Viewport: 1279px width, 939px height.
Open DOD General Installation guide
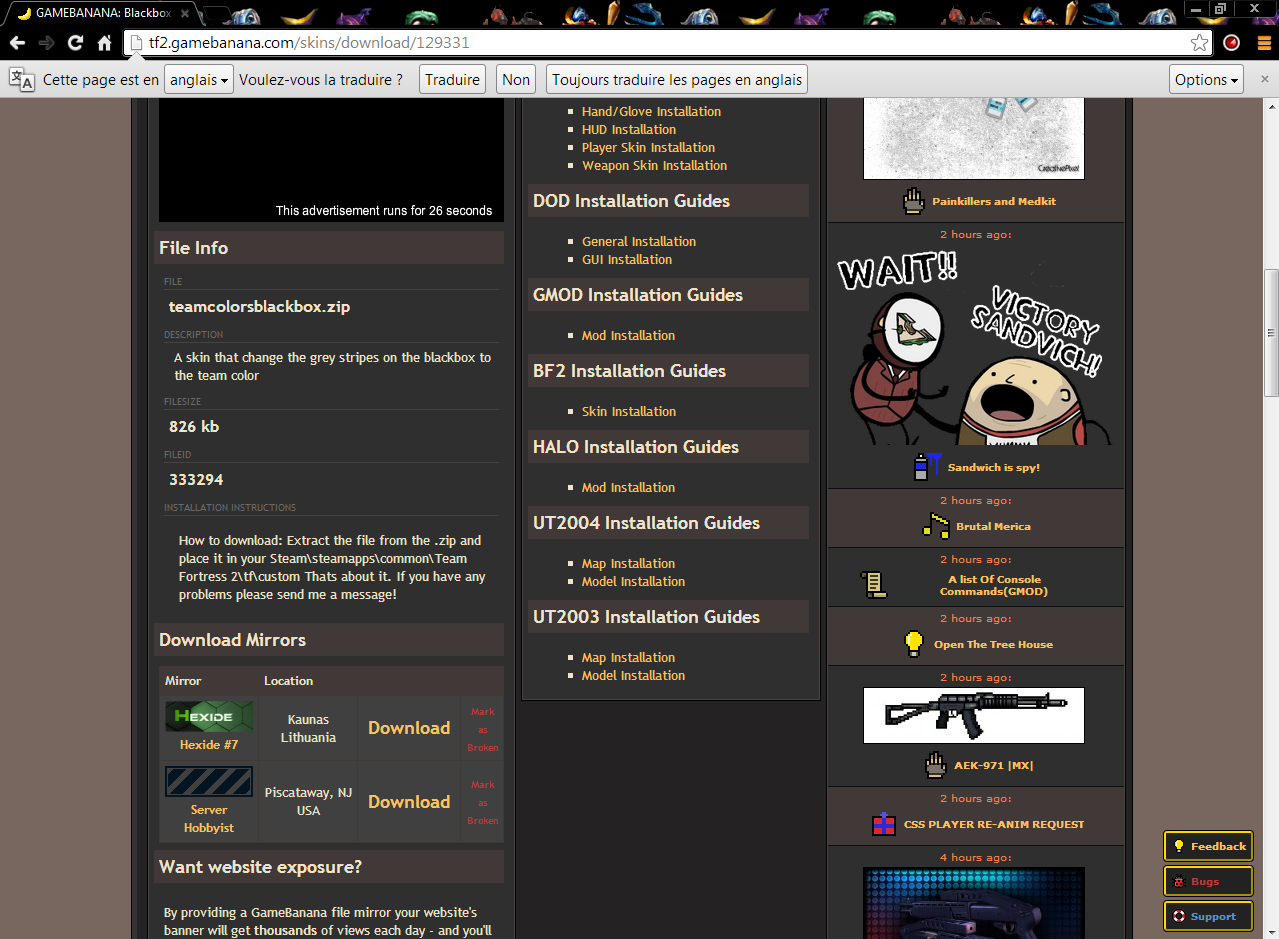point(639,241)
